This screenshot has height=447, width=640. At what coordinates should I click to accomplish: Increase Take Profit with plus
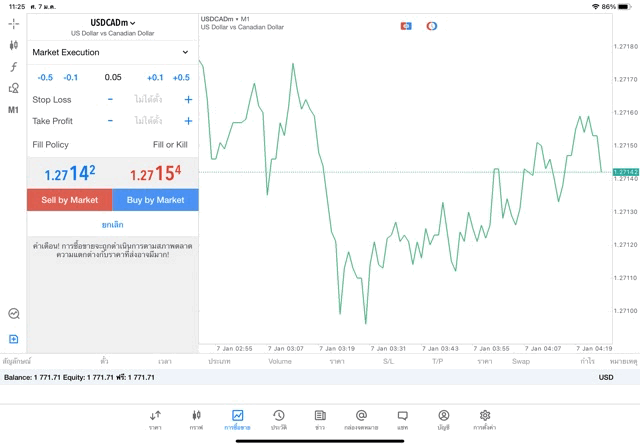[x=188, y=121]
